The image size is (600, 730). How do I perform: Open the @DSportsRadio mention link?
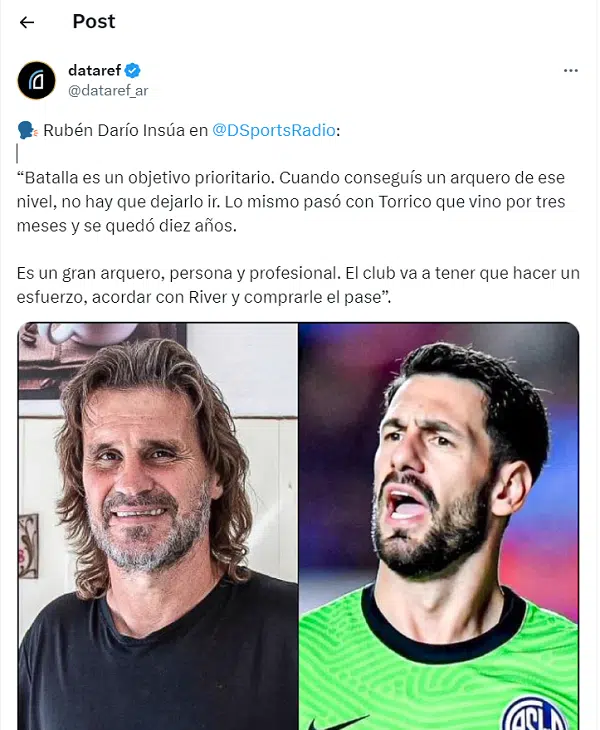[274, 130]
